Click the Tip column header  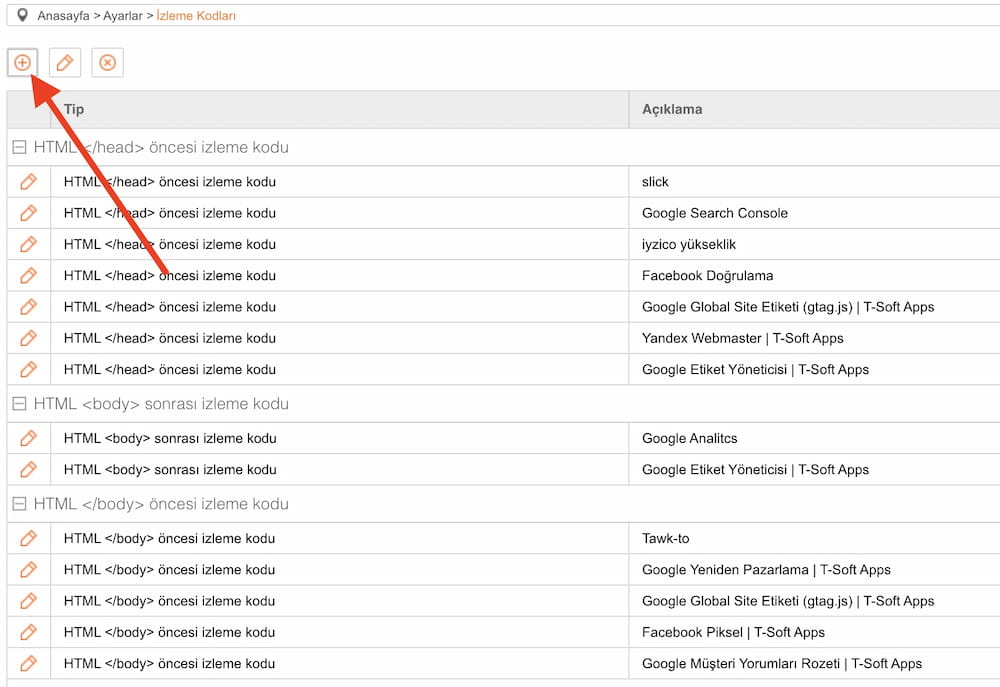pos(73,109)
